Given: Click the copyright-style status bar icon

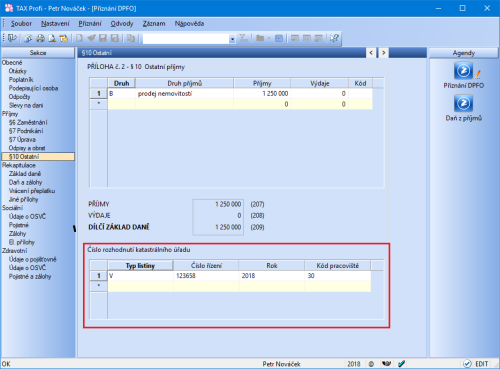Looking at the screenshot, I should 371,364.
